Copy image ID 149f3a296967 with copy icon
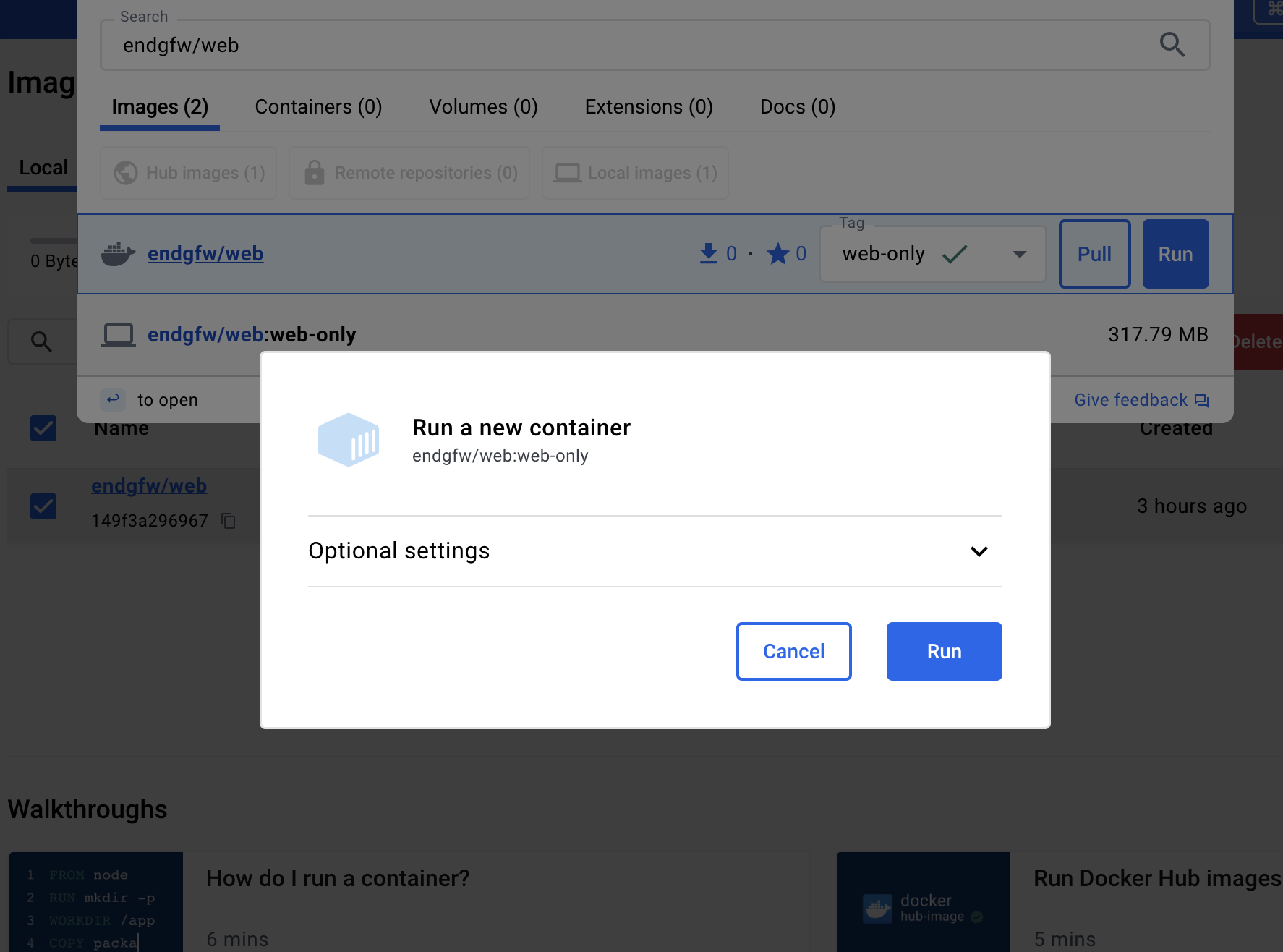 tap(229, 521)
